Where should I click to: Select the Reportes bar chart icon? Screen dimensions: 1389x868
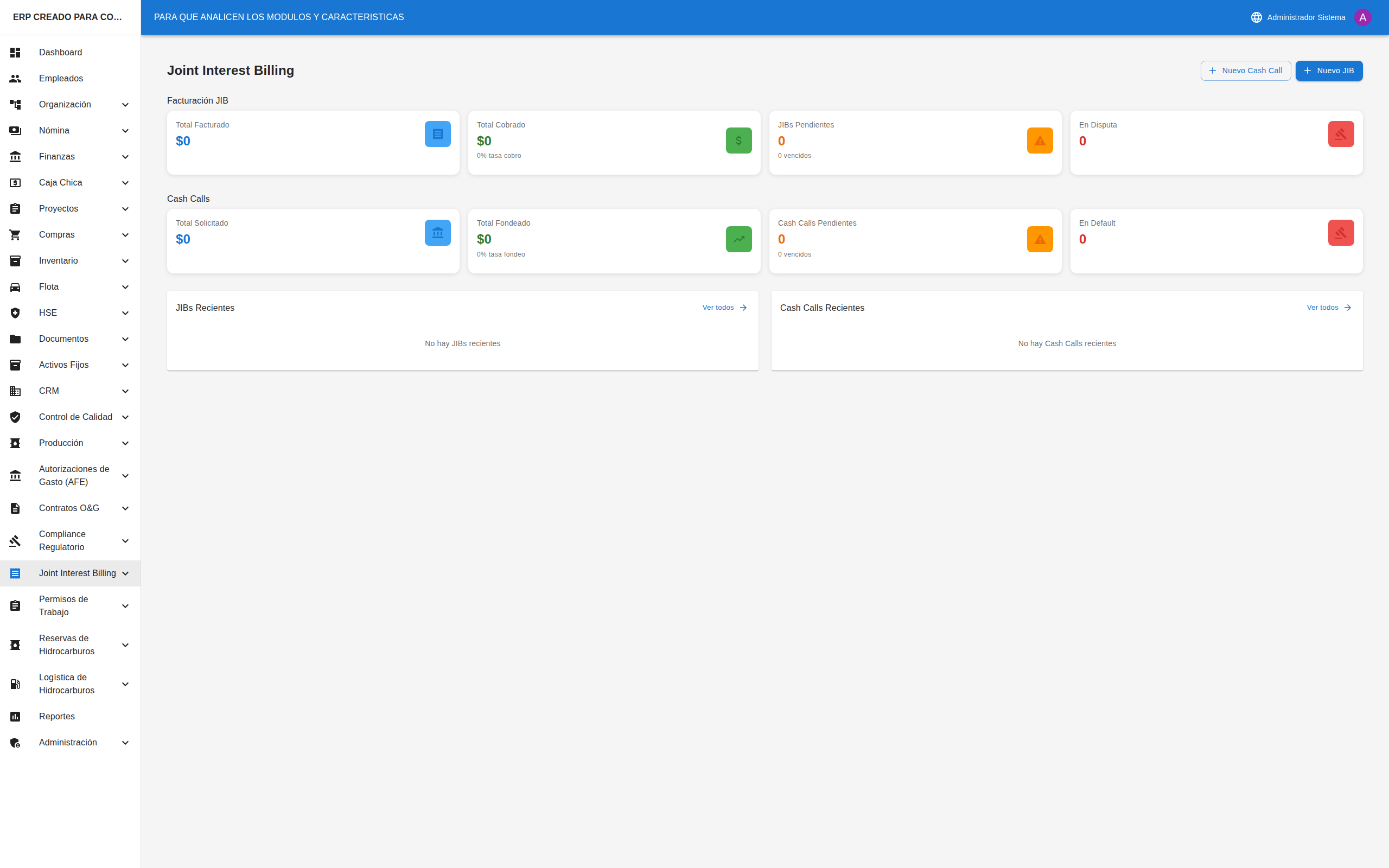click(x=15, y=716)
